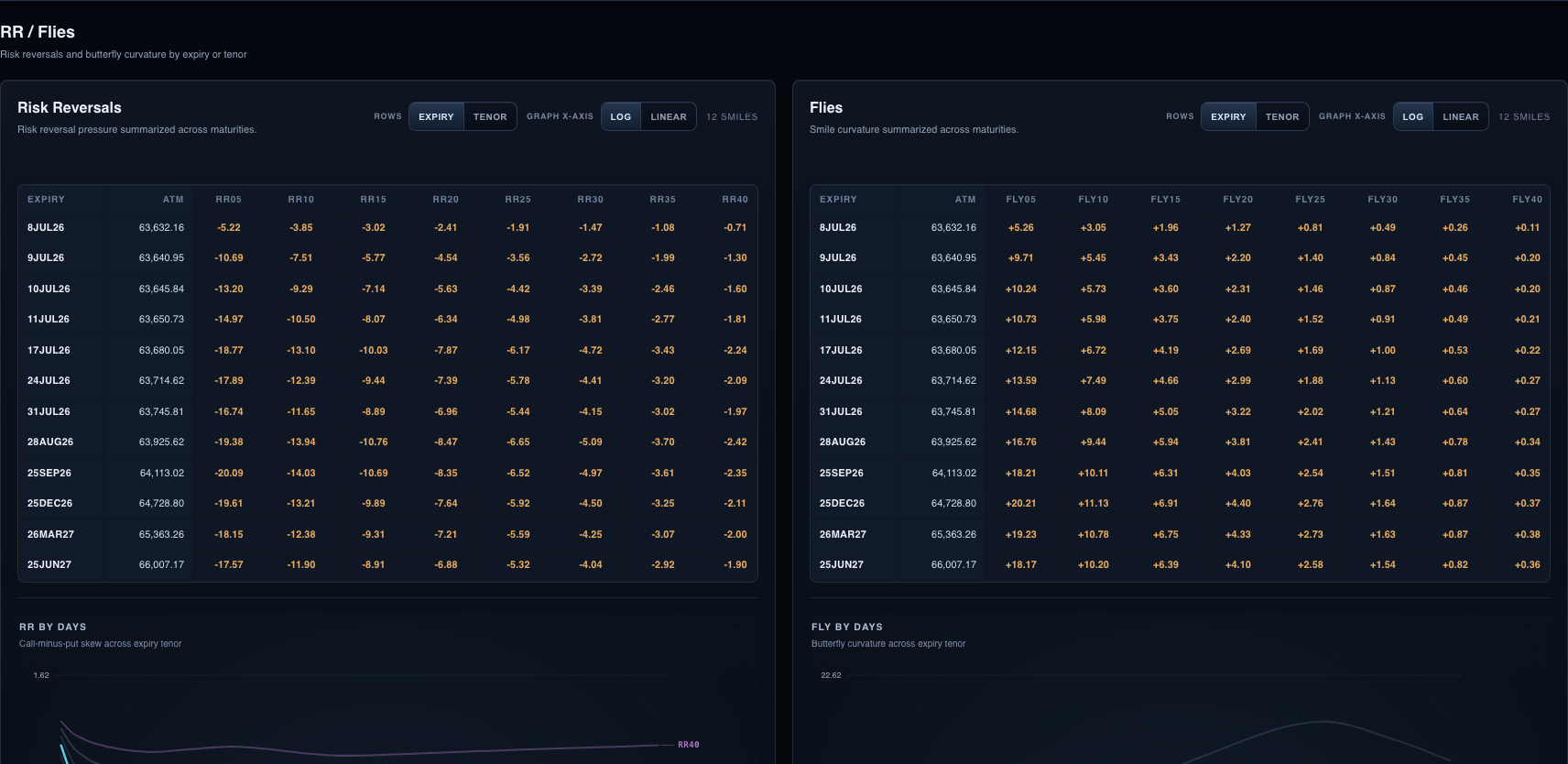Viewport: 1568px width, 764px height.
Task: Click FLY05 column header
Action: point(1021,199)
